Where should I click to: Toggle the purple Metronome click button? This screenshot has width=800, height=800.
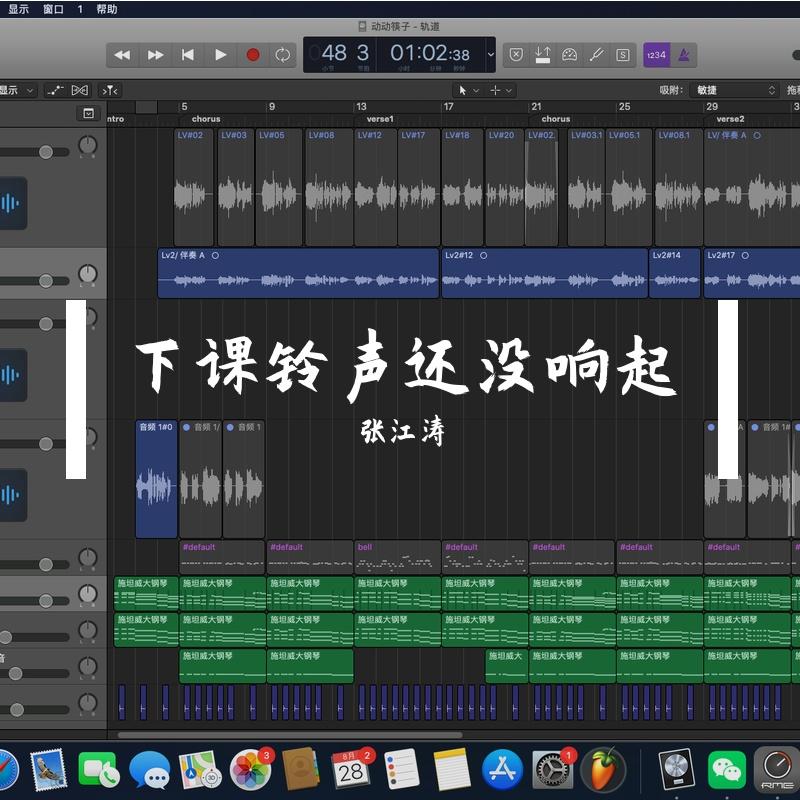[684, 55]
